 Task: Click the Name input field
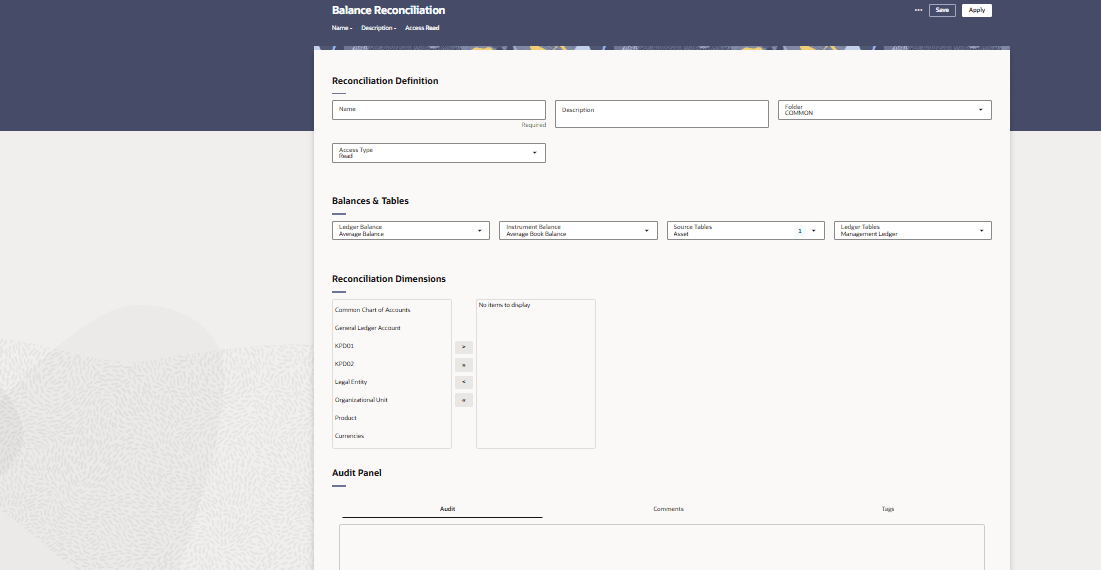[438, 110]
